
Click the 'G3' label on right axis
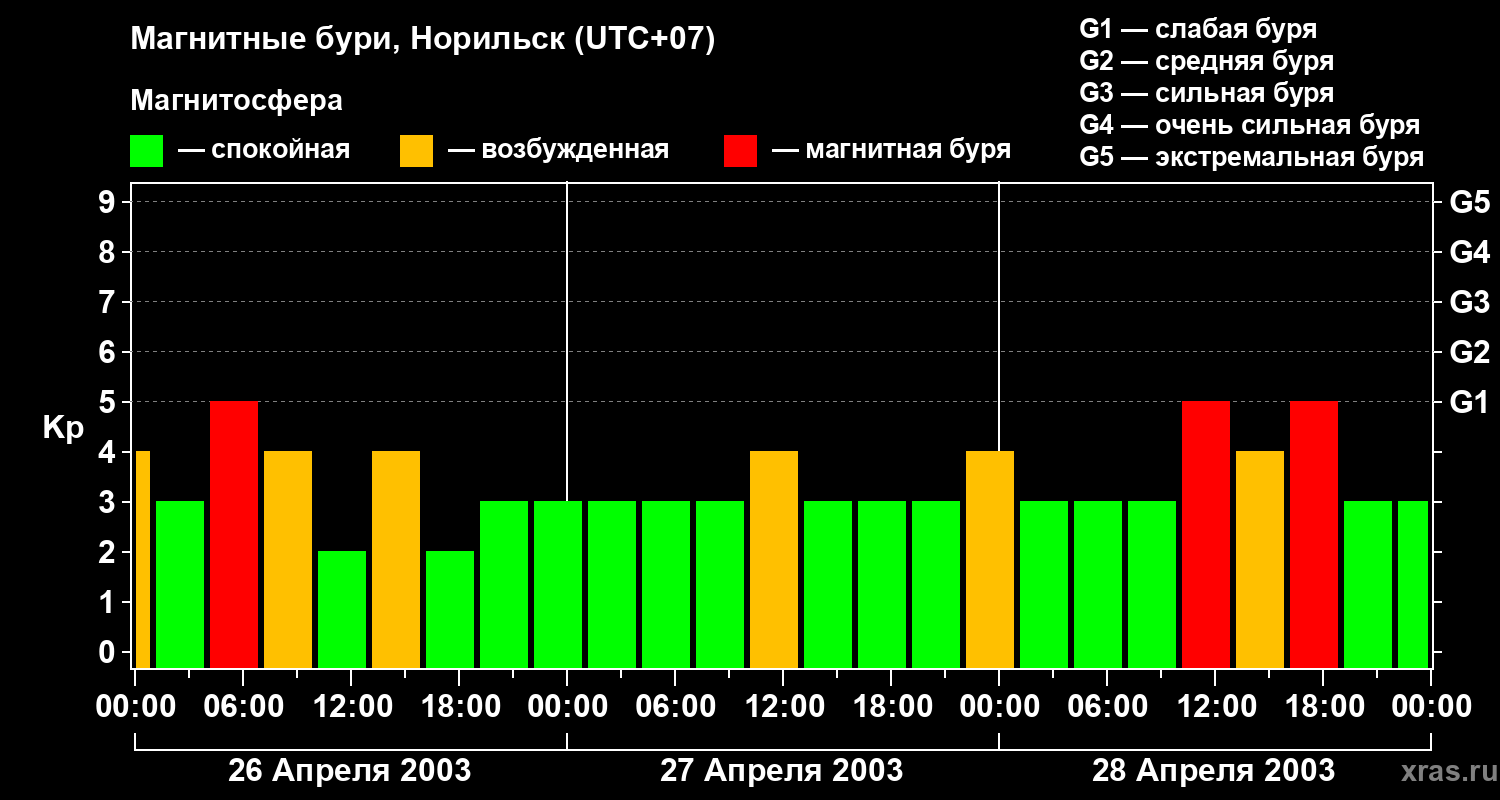coord(1469,303)
